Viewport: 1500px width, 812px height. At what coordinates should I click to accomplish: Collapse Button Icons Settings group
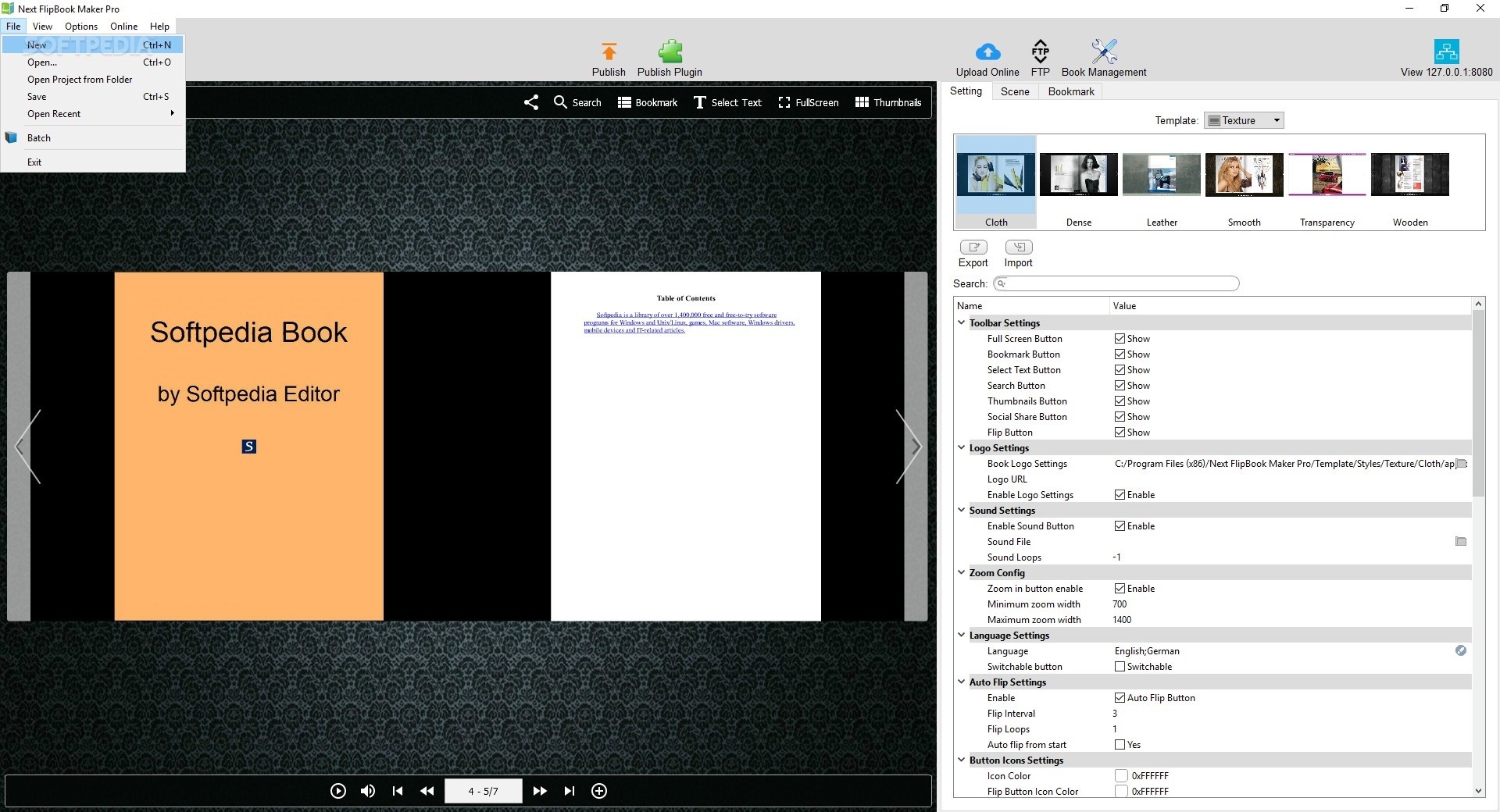pyautogui.click(x=962, y=760)
